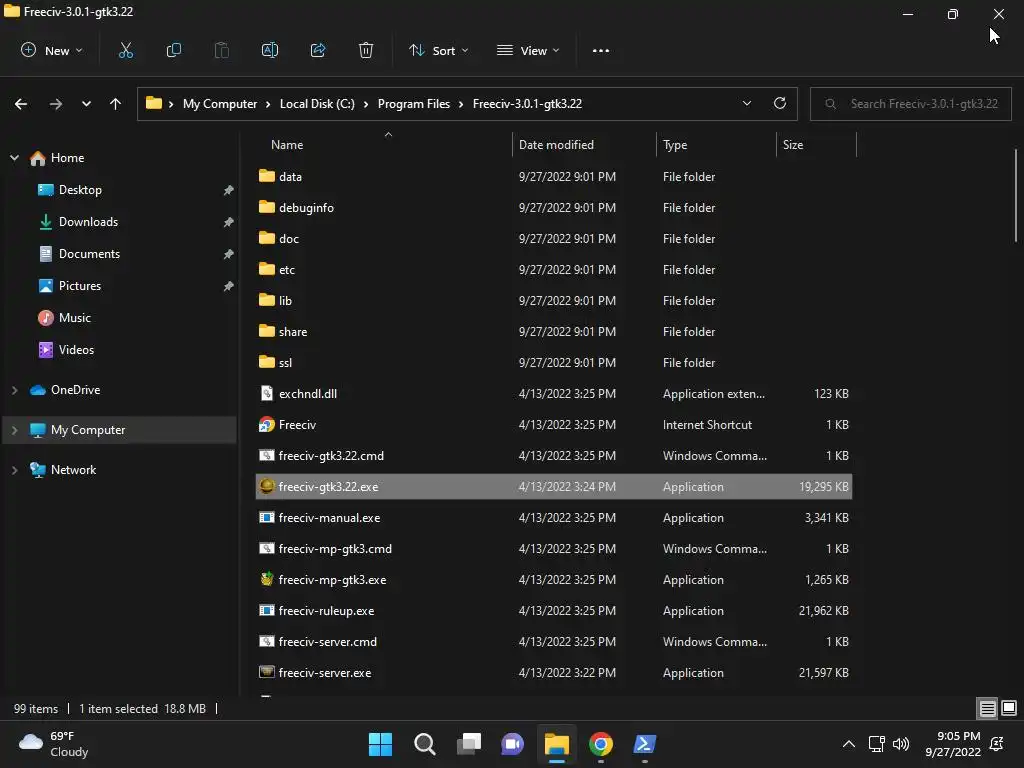This screenshot has width=1024, height=768.
Task: Expand the address bar history dropdown
Action: (746, 103)
